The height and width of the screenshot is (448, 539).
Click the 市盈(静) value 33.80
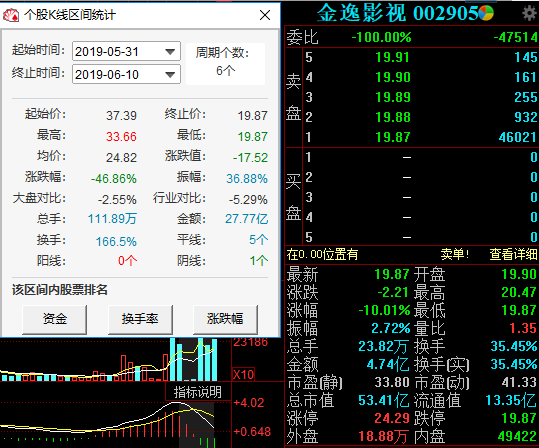tap(392, 382)
